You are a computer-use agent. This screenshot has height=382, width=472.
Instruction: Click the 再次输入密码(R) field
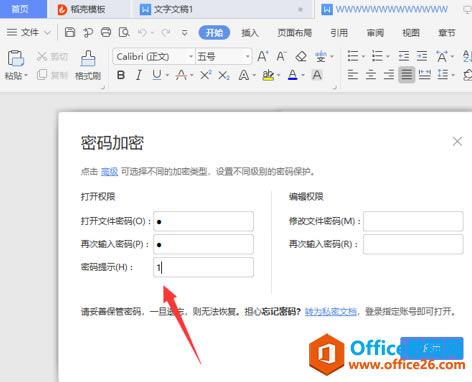pos(413,244)
